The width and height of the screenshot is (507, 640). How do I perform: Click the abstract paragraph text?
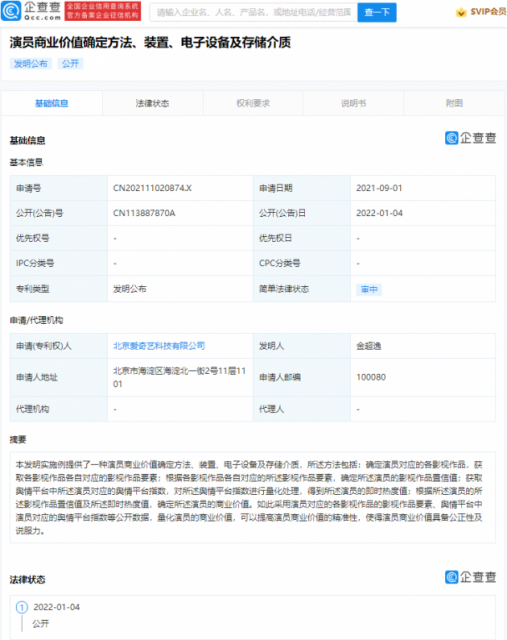(249, 498)
